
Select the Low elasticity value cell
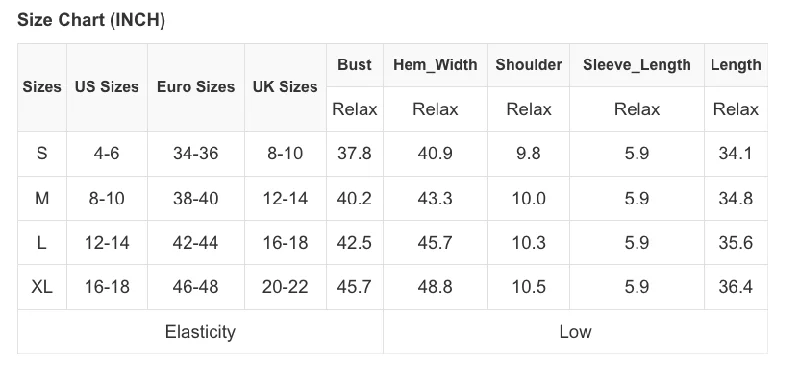tap(576, 332)
